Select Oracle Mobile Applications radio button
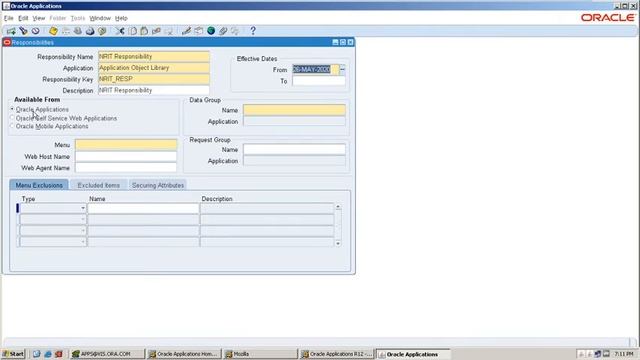This screenshot has height=360, width=640. click(12, 126)
